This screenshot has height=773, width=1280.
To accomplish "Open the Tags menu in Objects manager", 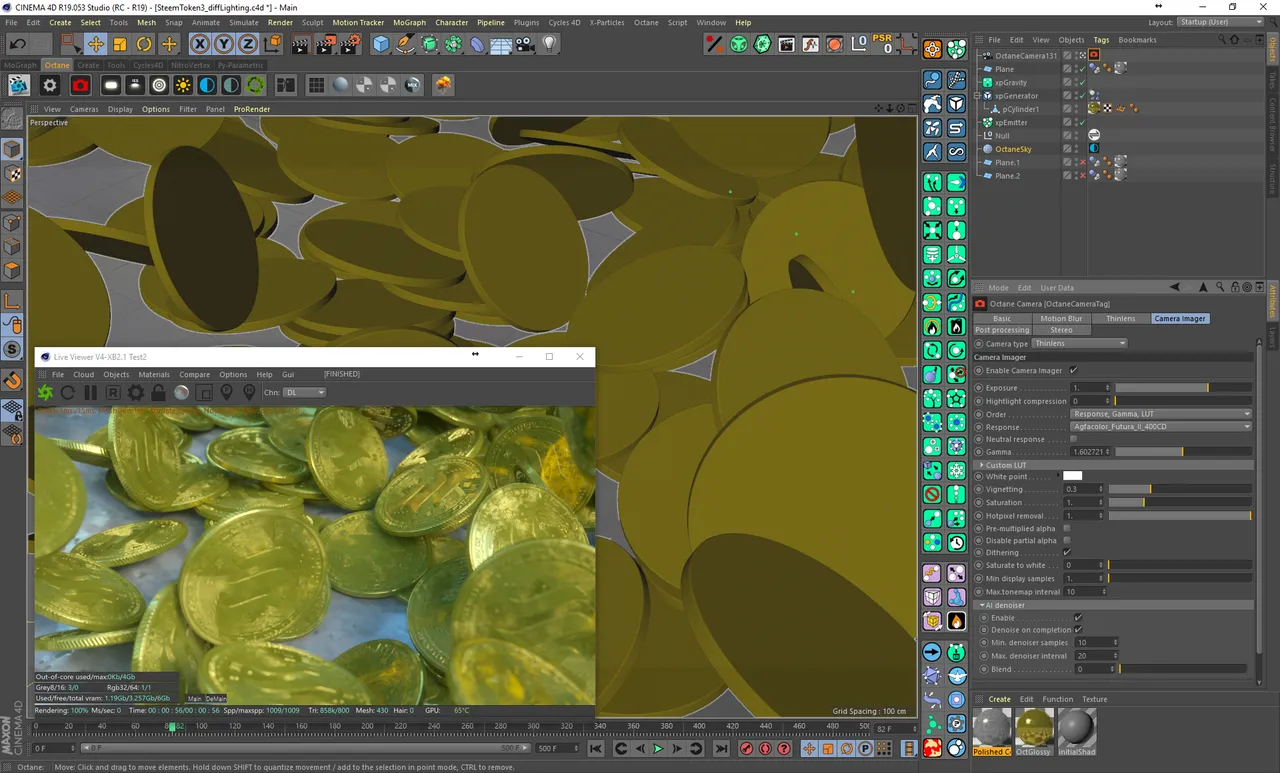I will click(x=1100, y=40).
